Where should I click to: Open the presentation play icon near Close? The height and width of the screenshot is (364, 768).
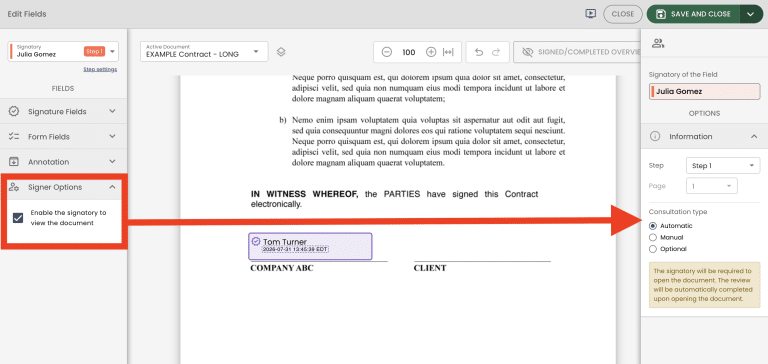point(590,14)
